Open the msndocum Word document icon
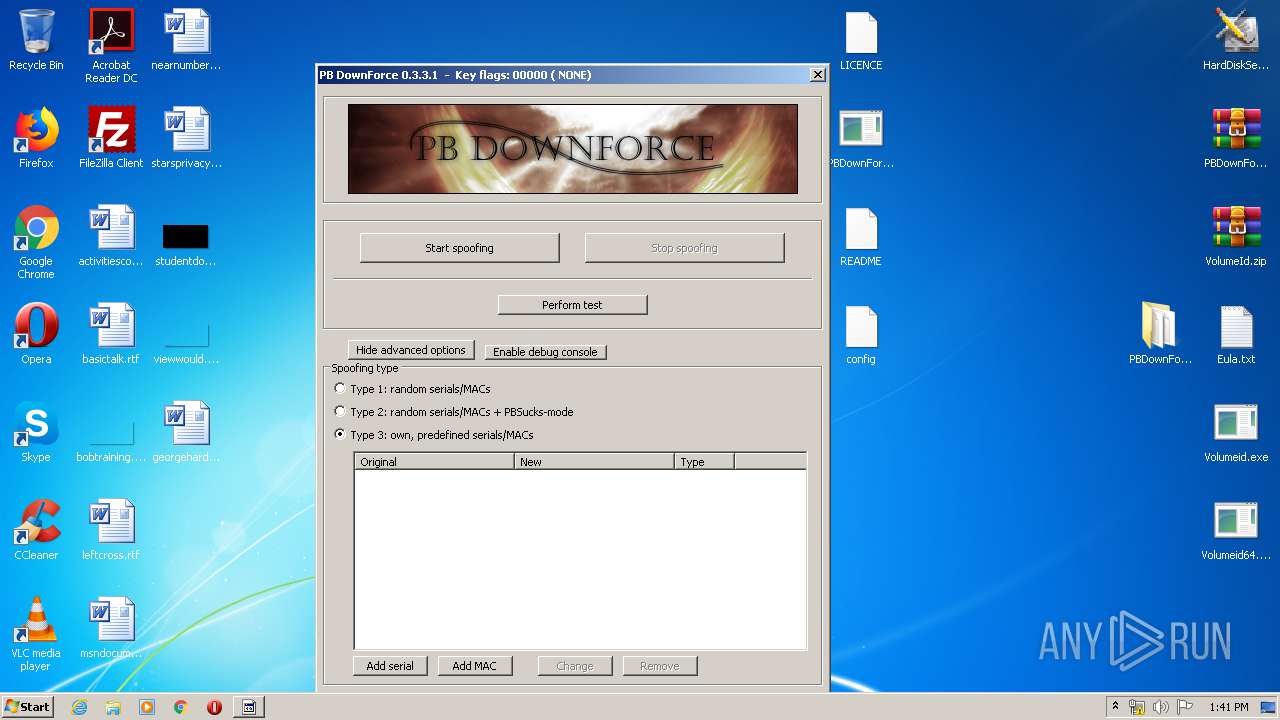The height and width of the screenshot is (720, 1280). 111,628
